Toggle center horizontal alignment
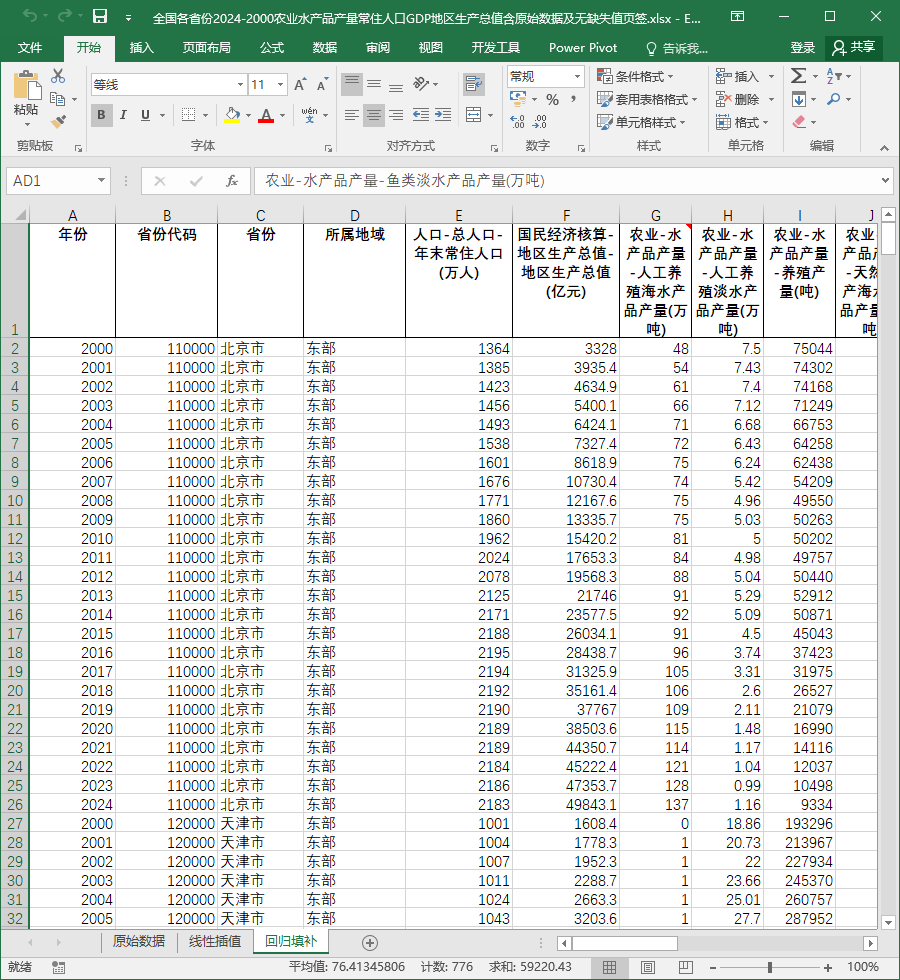This screenshot has height=980, width=900. [x=374, y=115]
